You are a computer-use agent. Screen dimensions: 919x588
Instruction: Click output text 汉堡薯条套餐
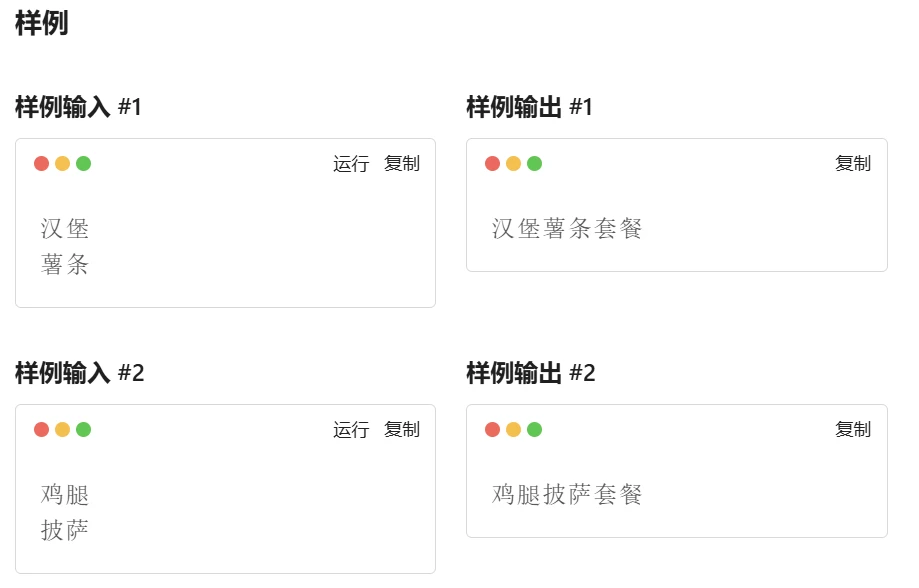pos(567,229)
